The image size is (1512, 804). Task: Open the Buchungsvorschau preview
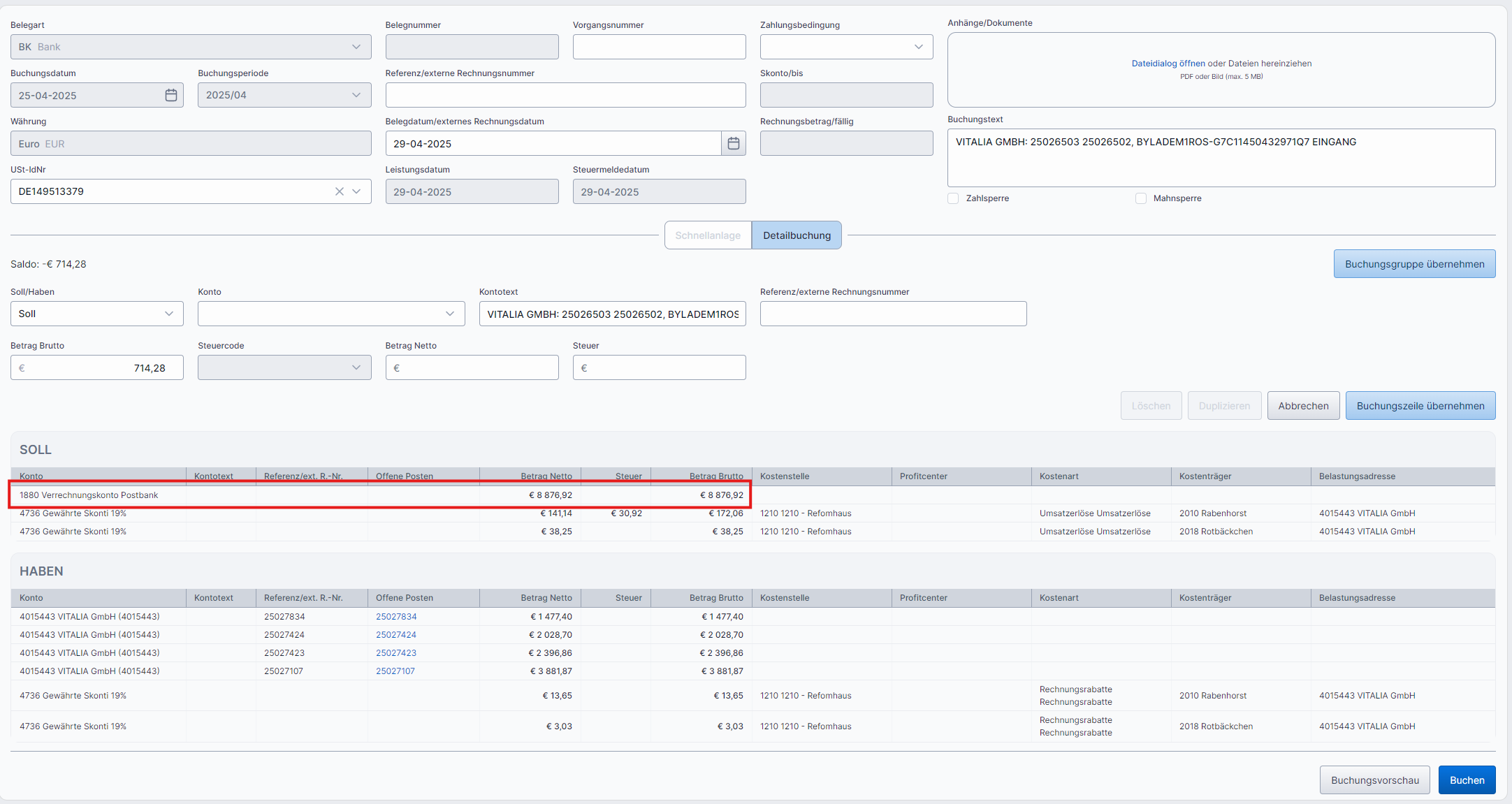pos(1374,780)
